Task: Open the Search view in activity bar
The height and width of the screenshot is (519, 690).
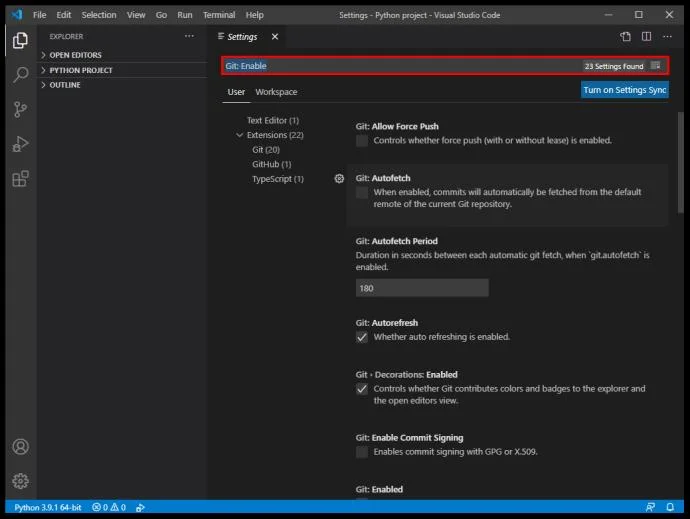Action: click(x=20, y=74)
